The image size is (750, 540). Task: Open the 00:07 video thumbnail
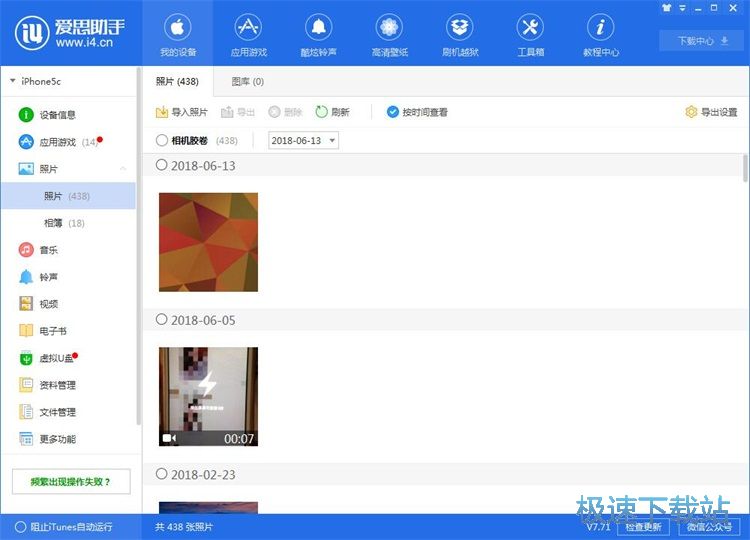208,397
